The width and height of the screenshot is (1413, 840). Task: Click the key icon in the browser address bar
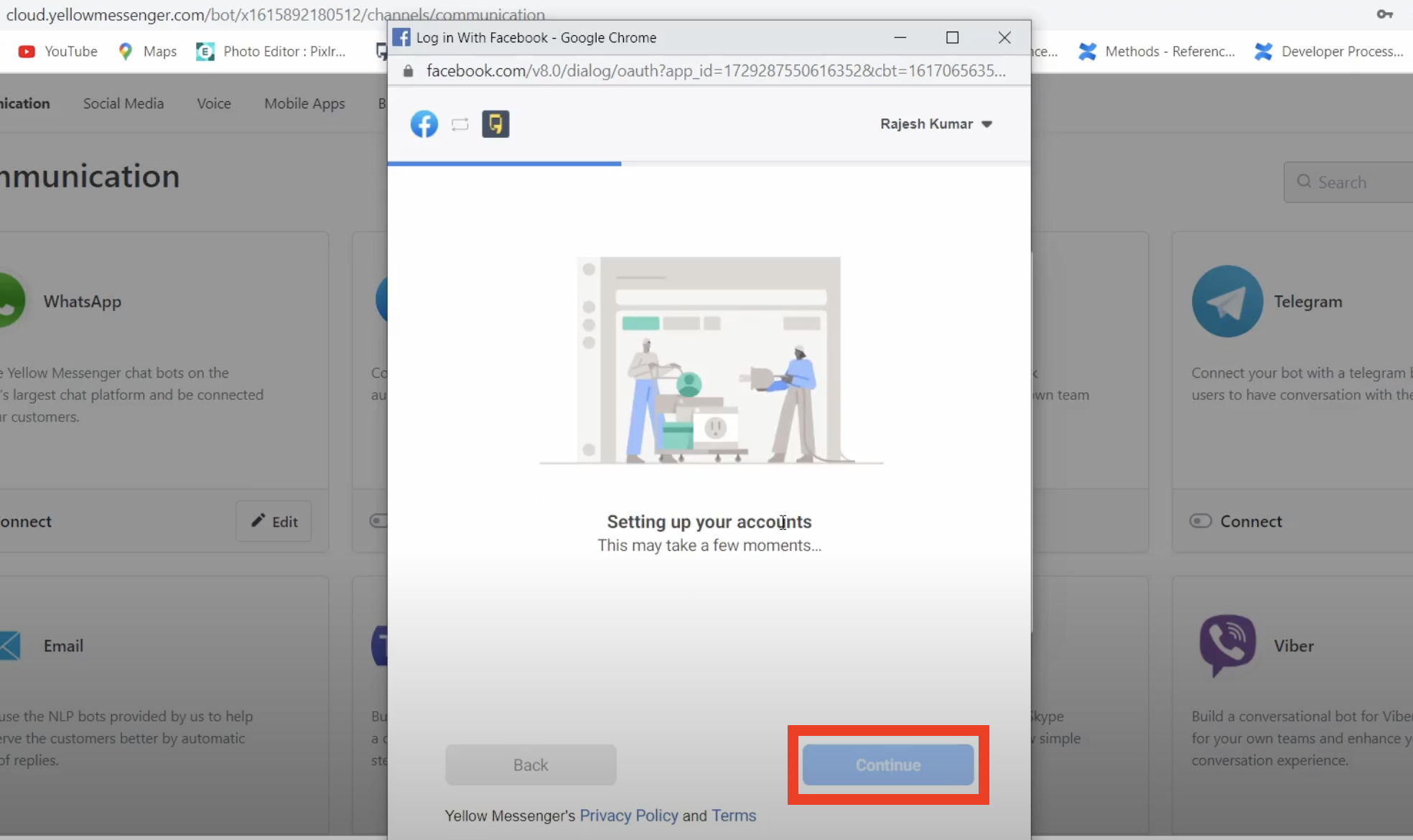pyautogui.click(x=1385, y=14)
